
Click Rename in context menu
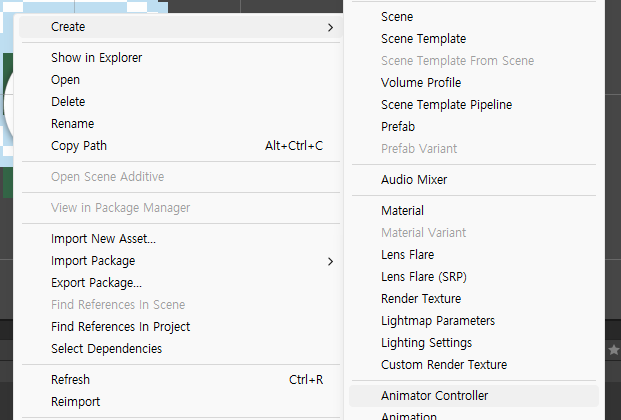(x=72, y=124)
